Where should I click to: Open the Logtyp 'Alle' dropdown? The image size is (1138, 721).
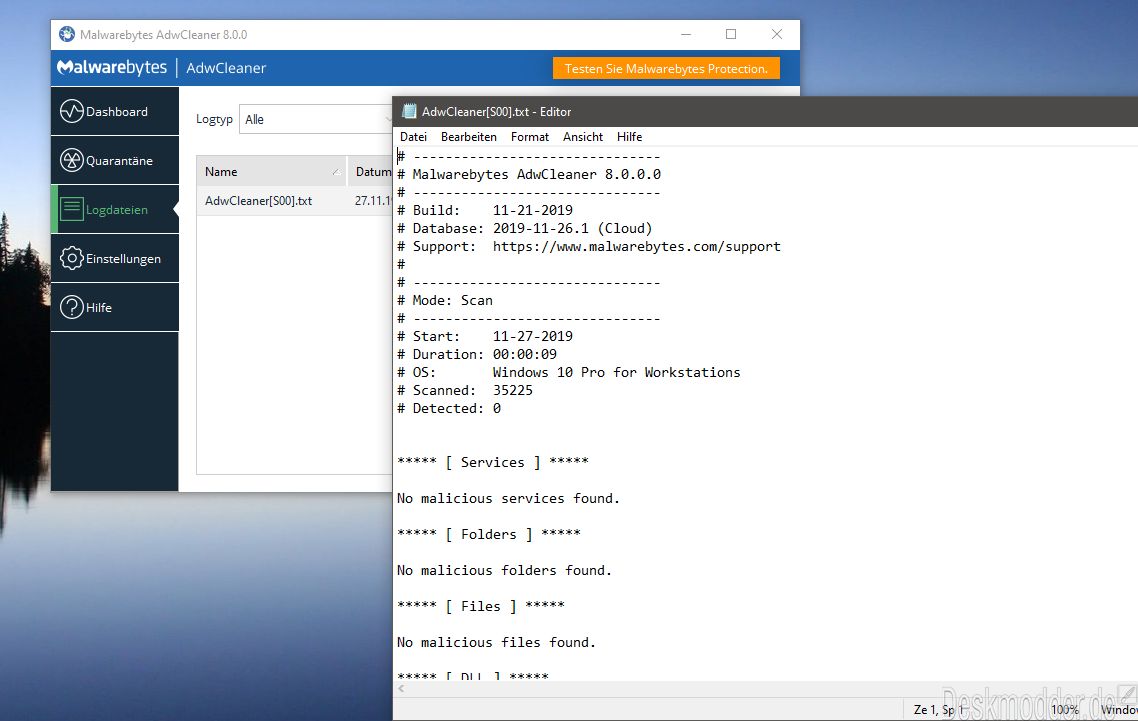316,119
